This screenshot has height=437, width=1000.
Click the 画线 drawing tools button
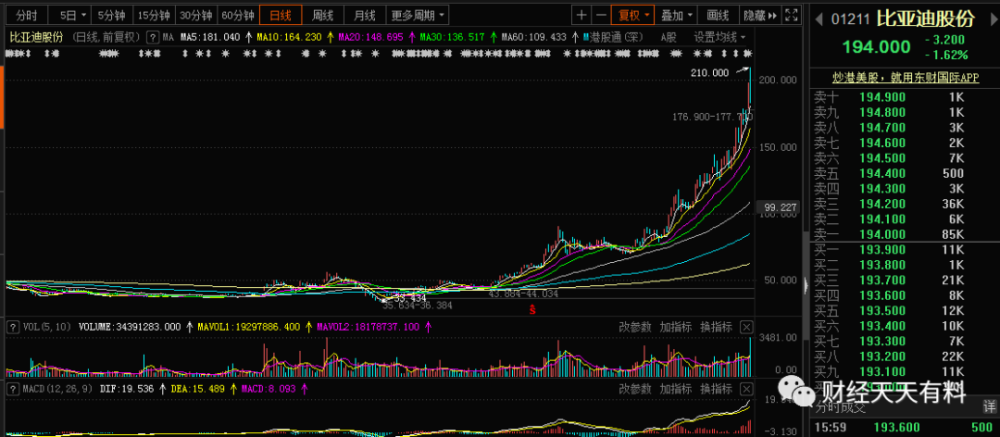pos(718,15)
